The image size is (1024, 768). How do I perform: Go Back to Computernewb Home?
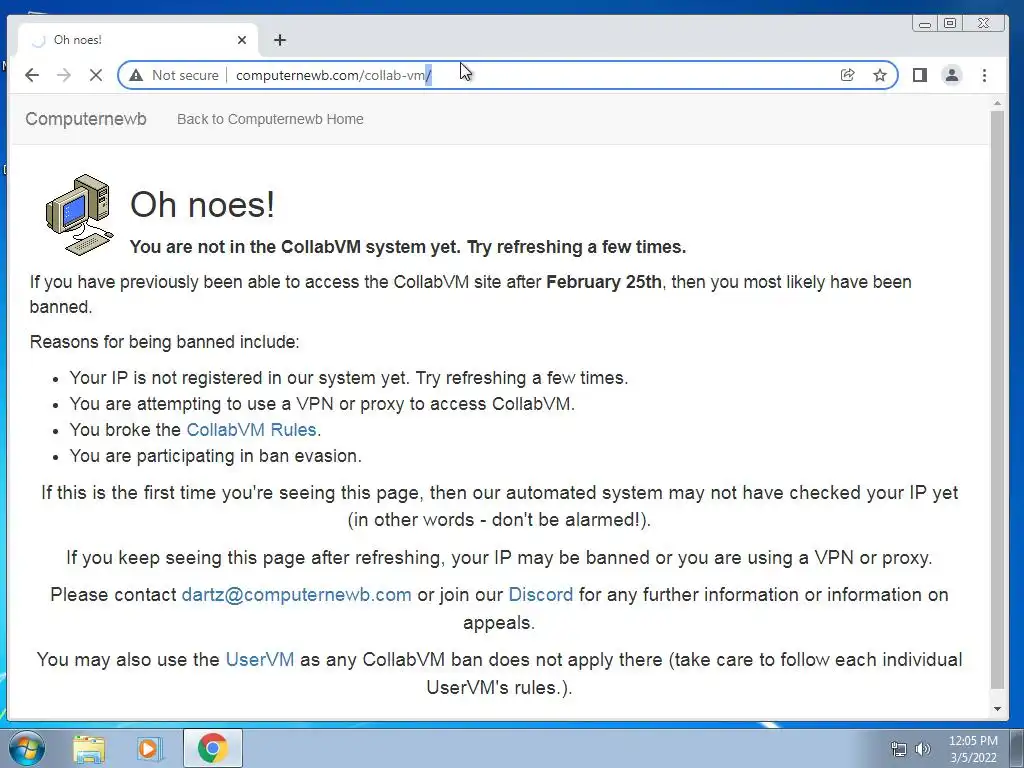pos(270,119)
